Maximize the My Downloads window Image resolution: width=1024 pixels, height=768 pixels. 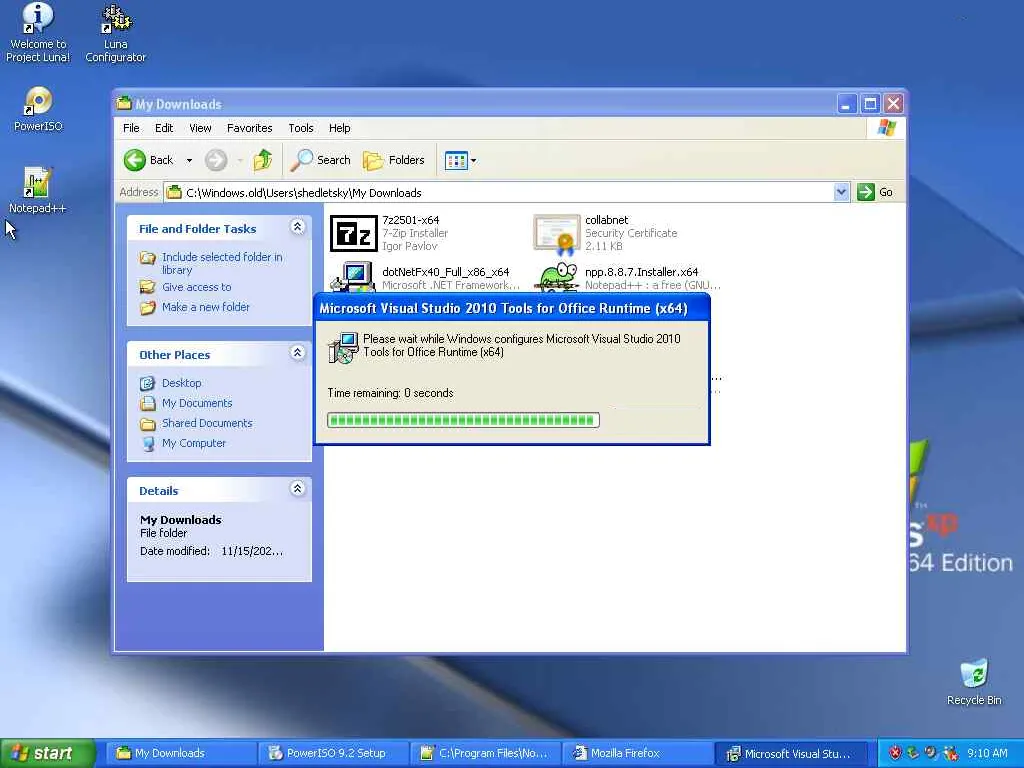(x=870, y=104)
